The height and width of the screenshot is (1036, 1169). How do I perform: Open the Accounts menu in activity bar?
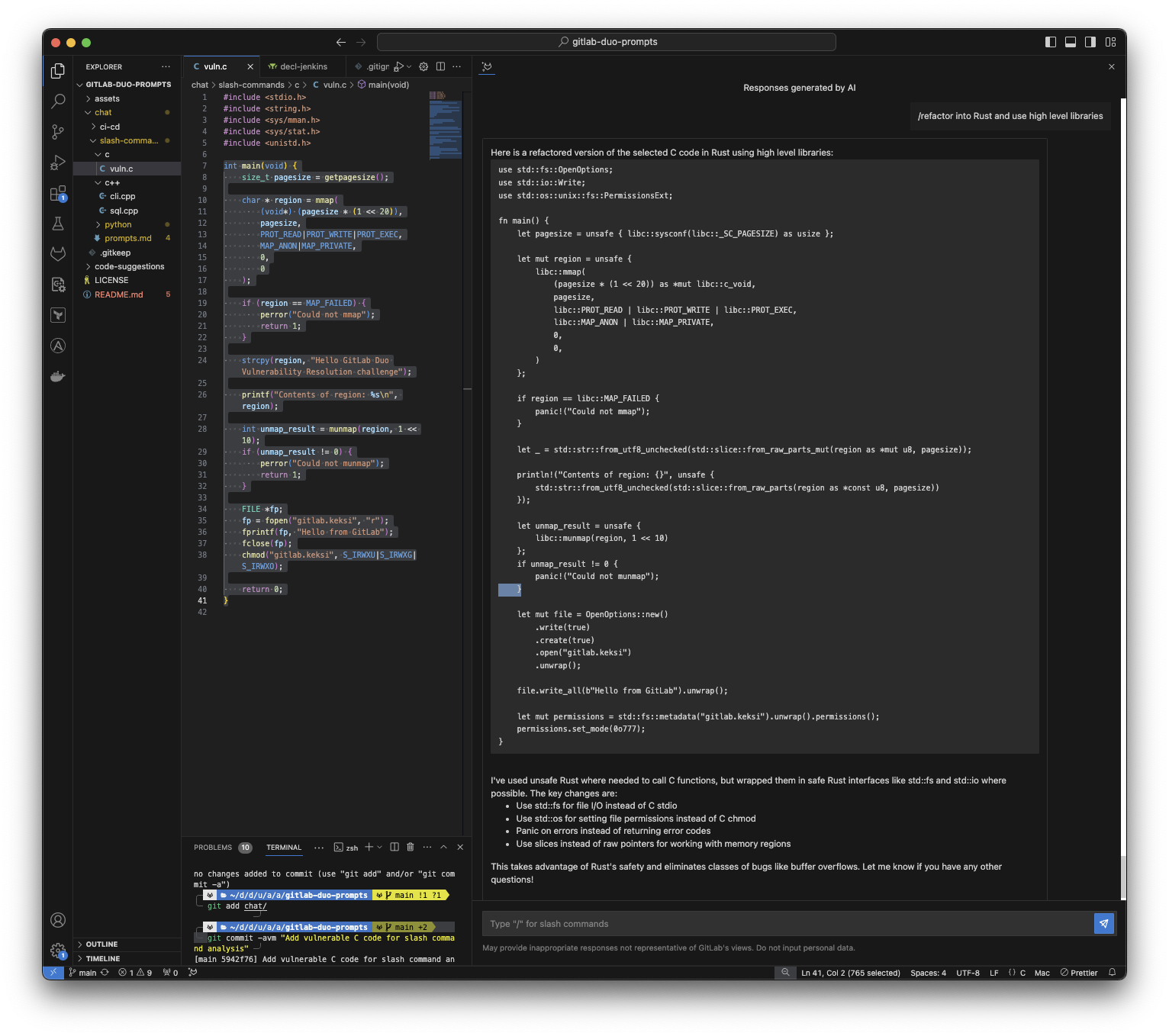click(x=58, y=920)
